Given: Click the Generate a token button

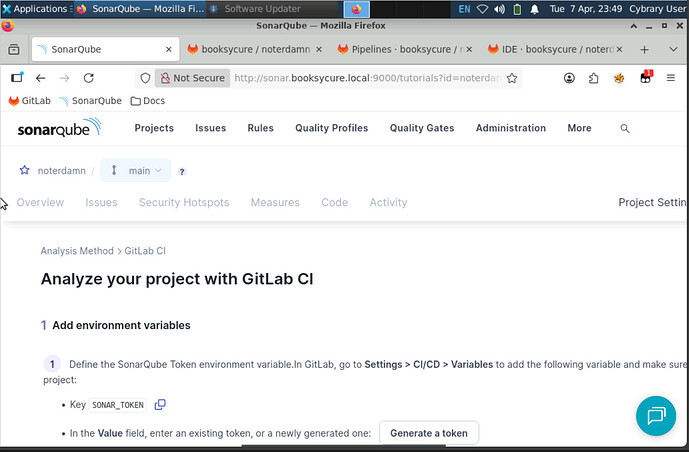Looking at the screenshot, I should (429, 433).
